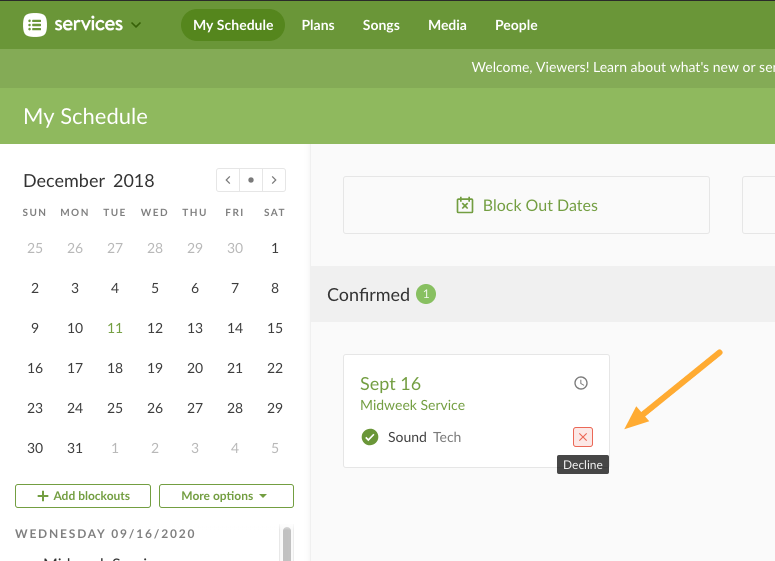The height and width of the screenshot is (561, 775).
Task: Expand the services app switcher chevron
Action: point(136,25)
